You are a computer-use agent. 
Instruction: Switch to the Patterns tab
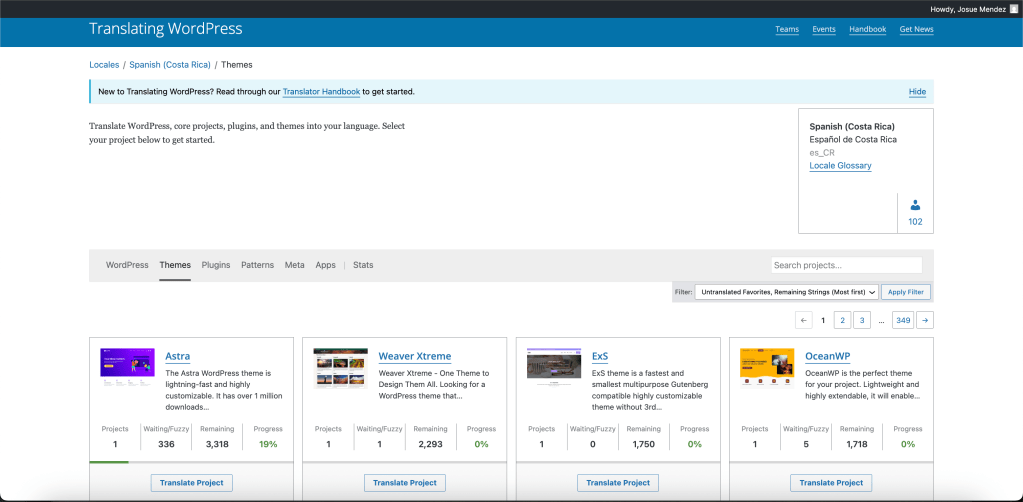(x=257, y=265)
